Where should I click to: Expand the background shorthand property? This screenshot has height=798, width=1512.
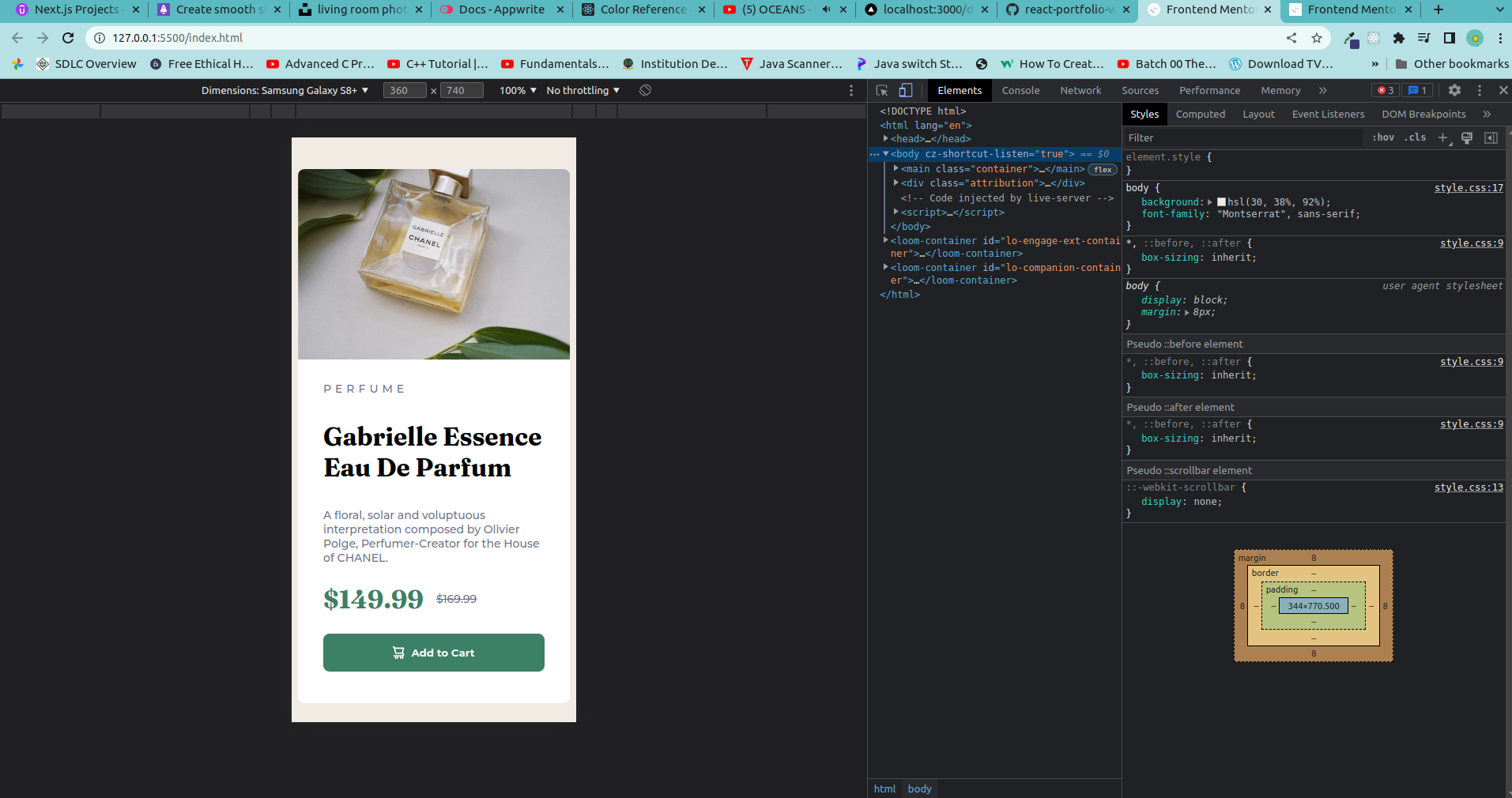tap(1210, 202)
